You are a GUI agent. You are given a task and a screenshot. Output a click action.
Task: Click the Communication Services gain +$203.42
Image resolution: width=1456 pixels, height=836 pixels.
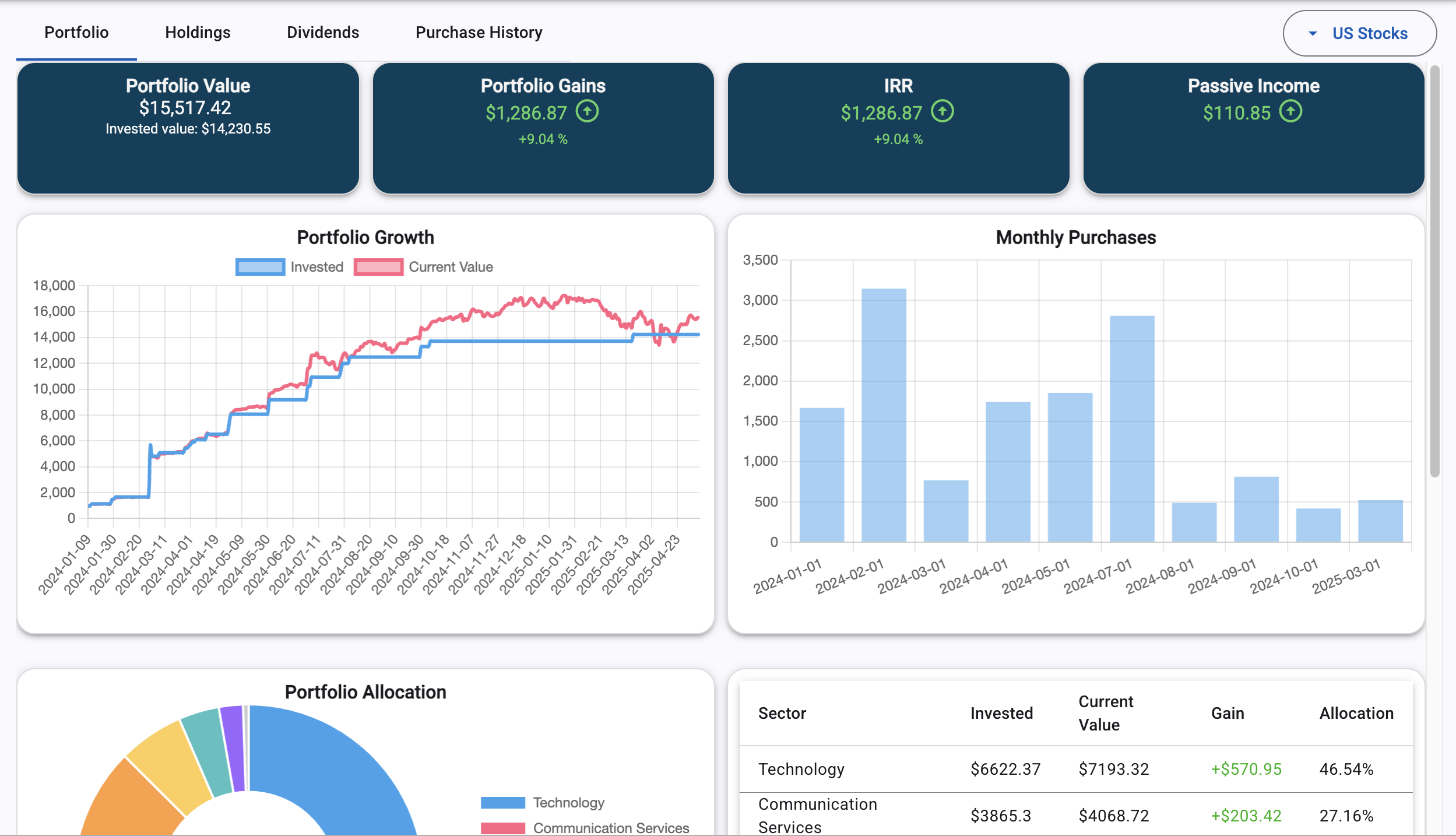1246,816
